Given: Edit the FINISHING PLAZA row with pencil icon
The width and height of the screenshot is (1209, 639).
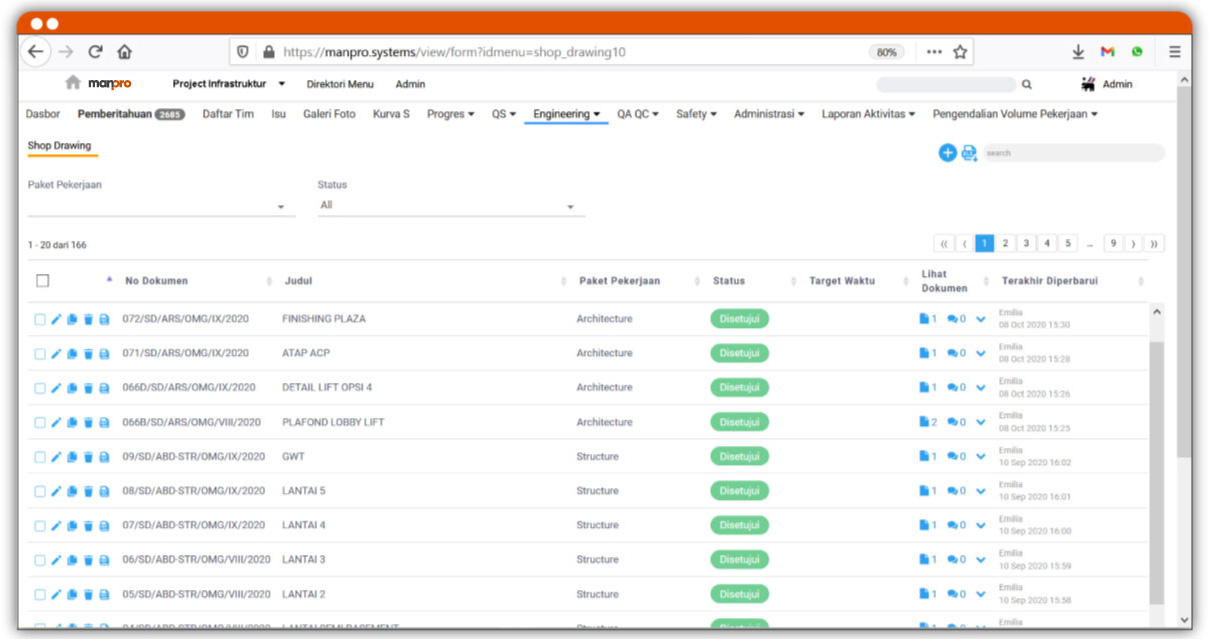Looking at the screenshot, I should pos(56,319).
